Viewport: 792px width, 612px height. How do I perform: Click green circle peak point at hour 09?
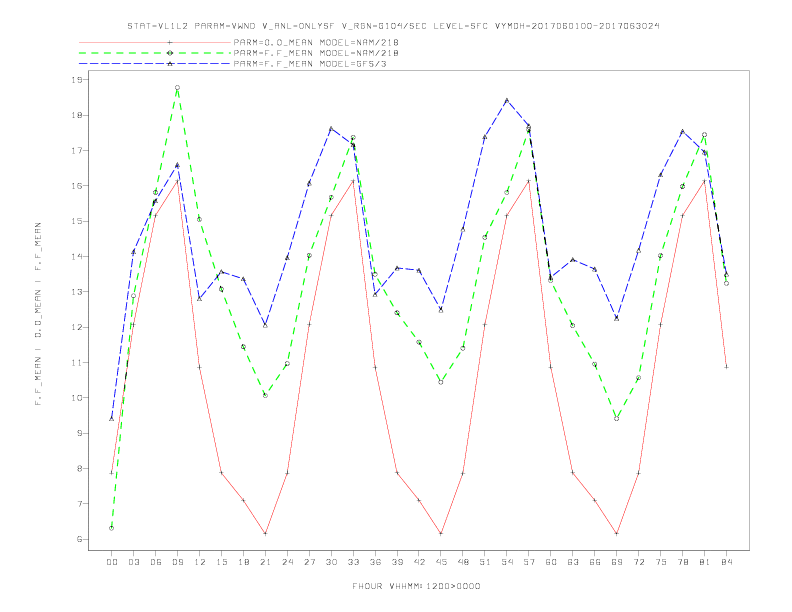click(177, 88)
